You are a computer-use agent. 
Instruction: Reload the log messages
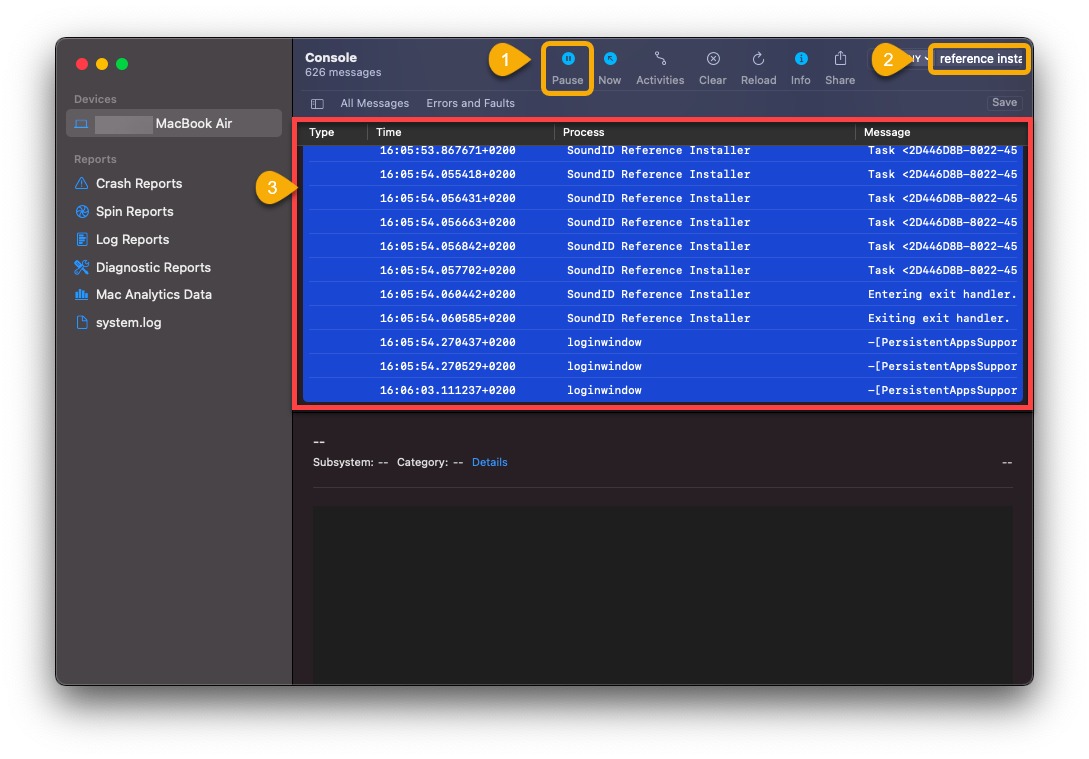[x=758, y=68]
